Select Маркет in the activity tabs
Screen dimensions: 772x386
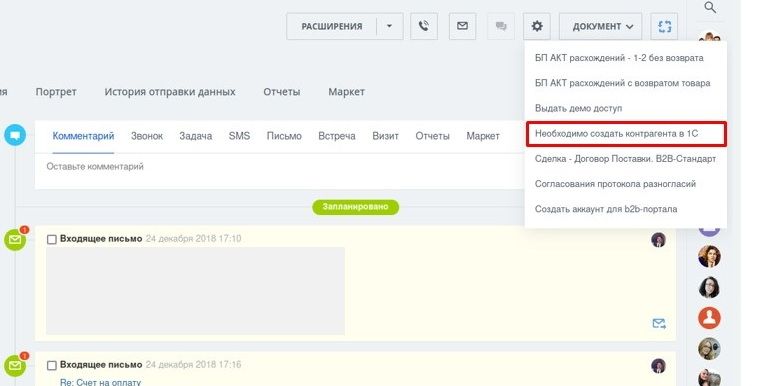click(483, 136)
